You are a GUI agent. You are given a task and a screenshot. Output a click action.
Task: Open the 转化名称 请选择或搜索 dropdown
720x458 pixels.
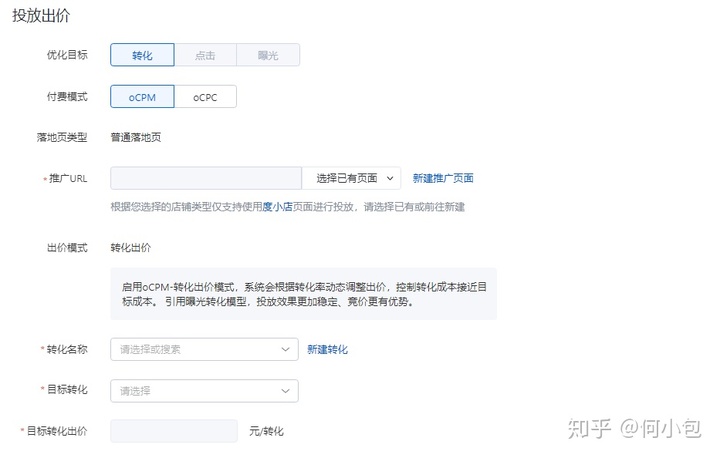pyautogui.click(x=204, y=350)
